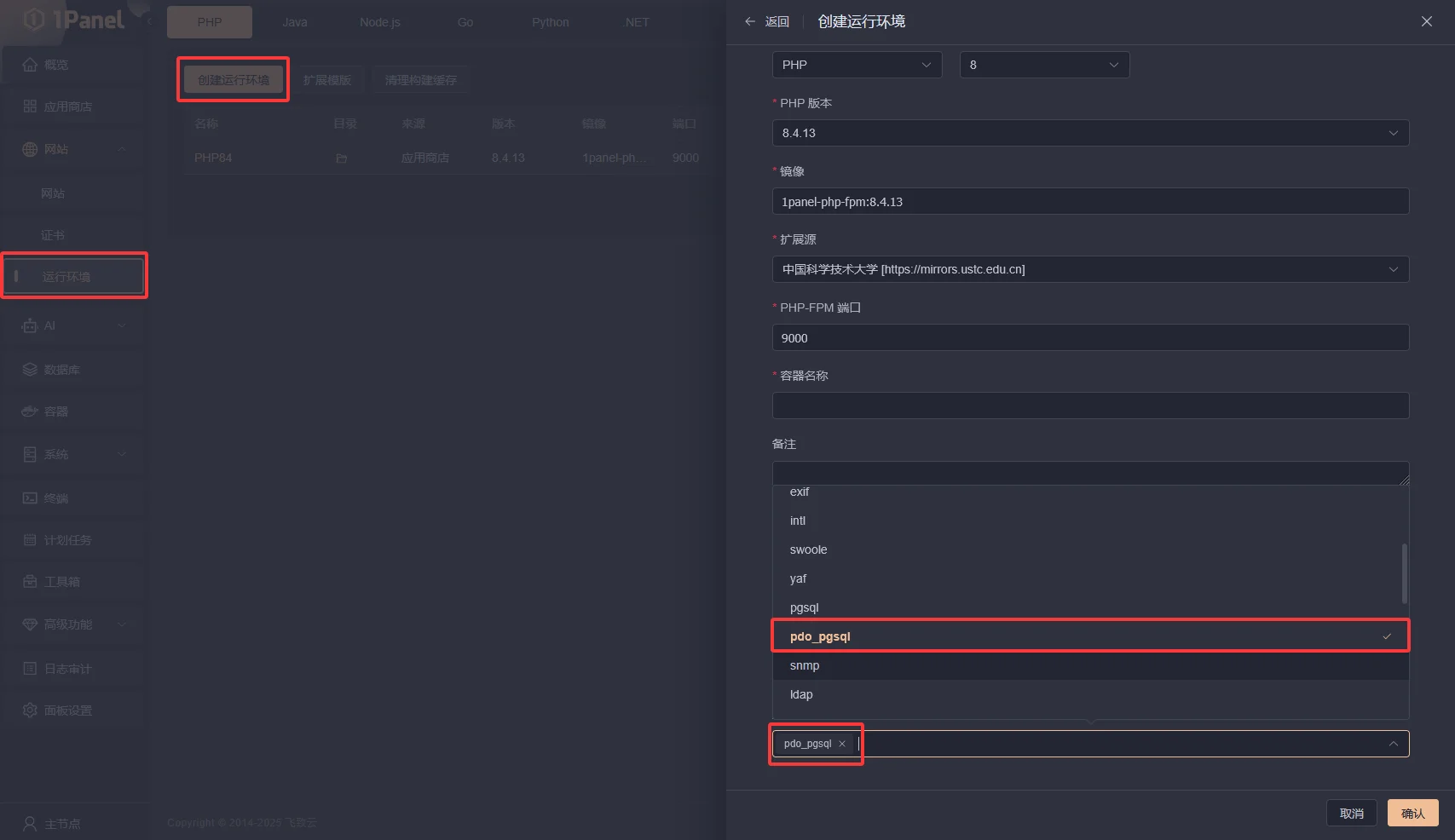Click the back arrow icon labeled 返回
Viewport: 1455px width, 840px height.
[750, 21]
